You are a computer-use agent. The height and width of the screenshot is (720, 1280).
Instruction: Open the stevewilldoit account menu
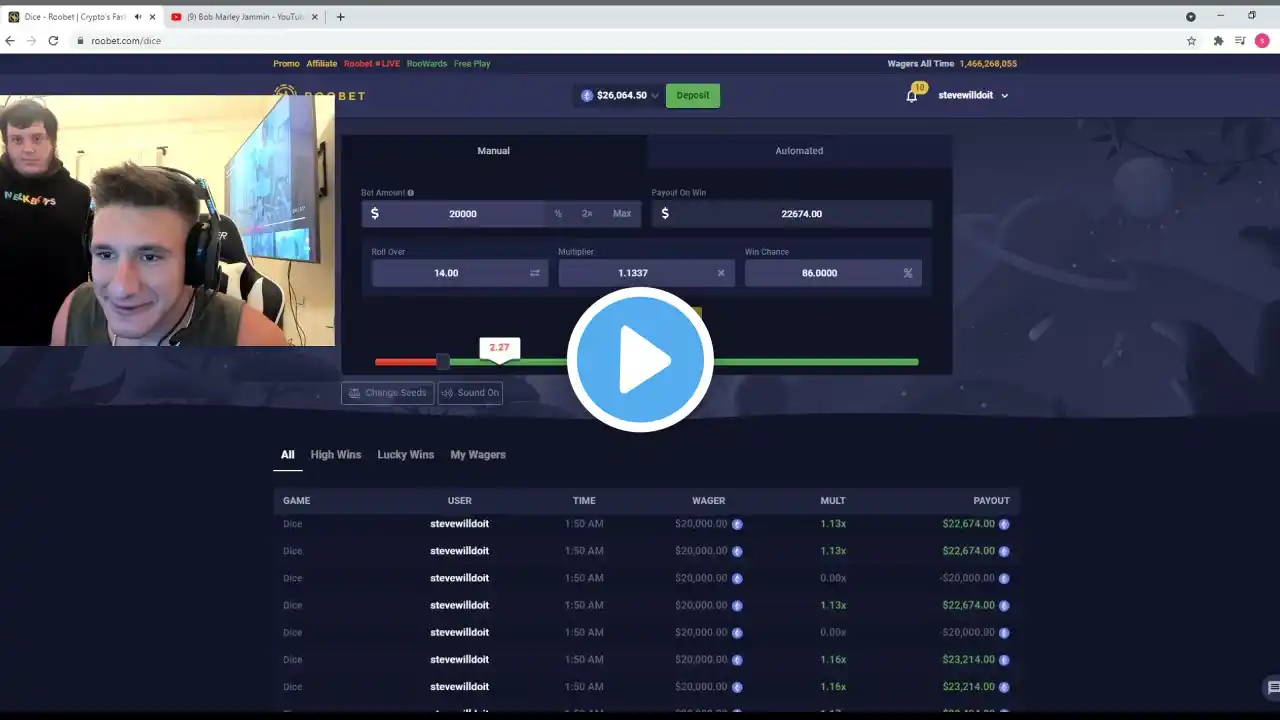[x=973, y=95]
